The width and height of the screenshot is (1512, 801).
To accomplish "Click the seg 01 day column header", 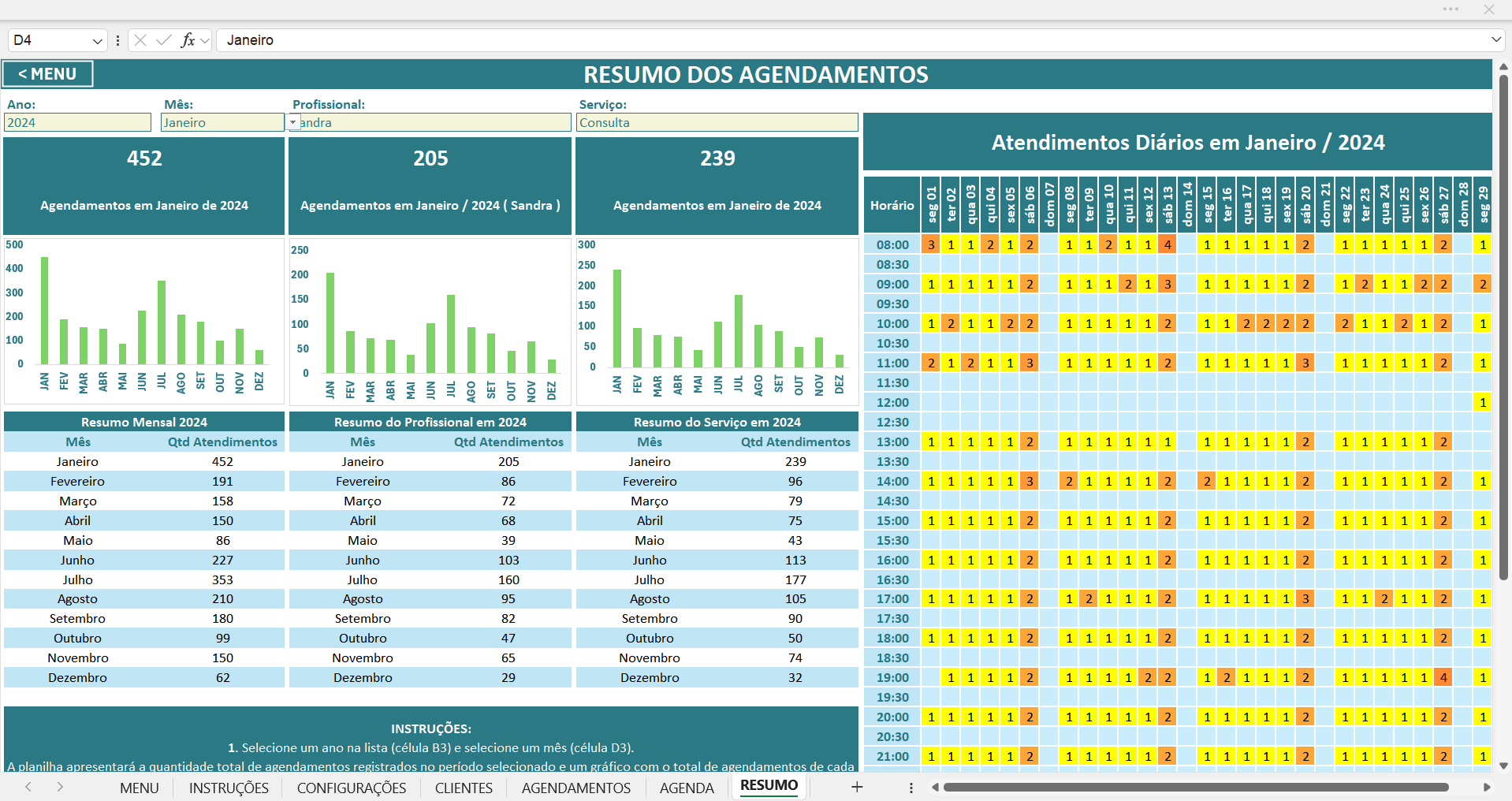I will tap(932, 205).
